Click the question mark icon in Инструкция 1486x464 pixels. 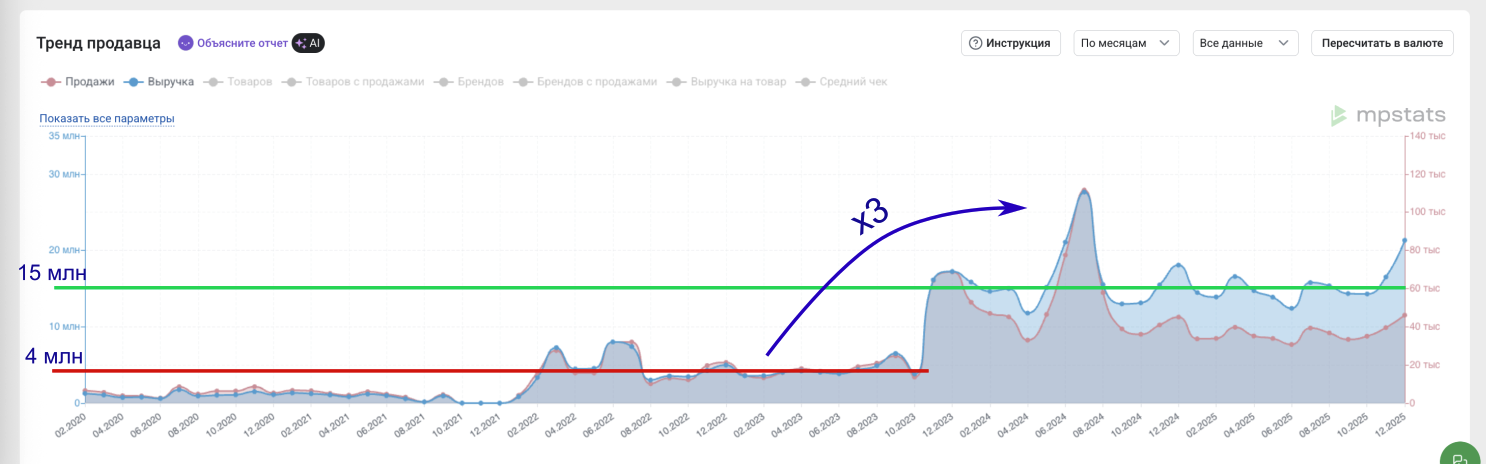(976, 43)
